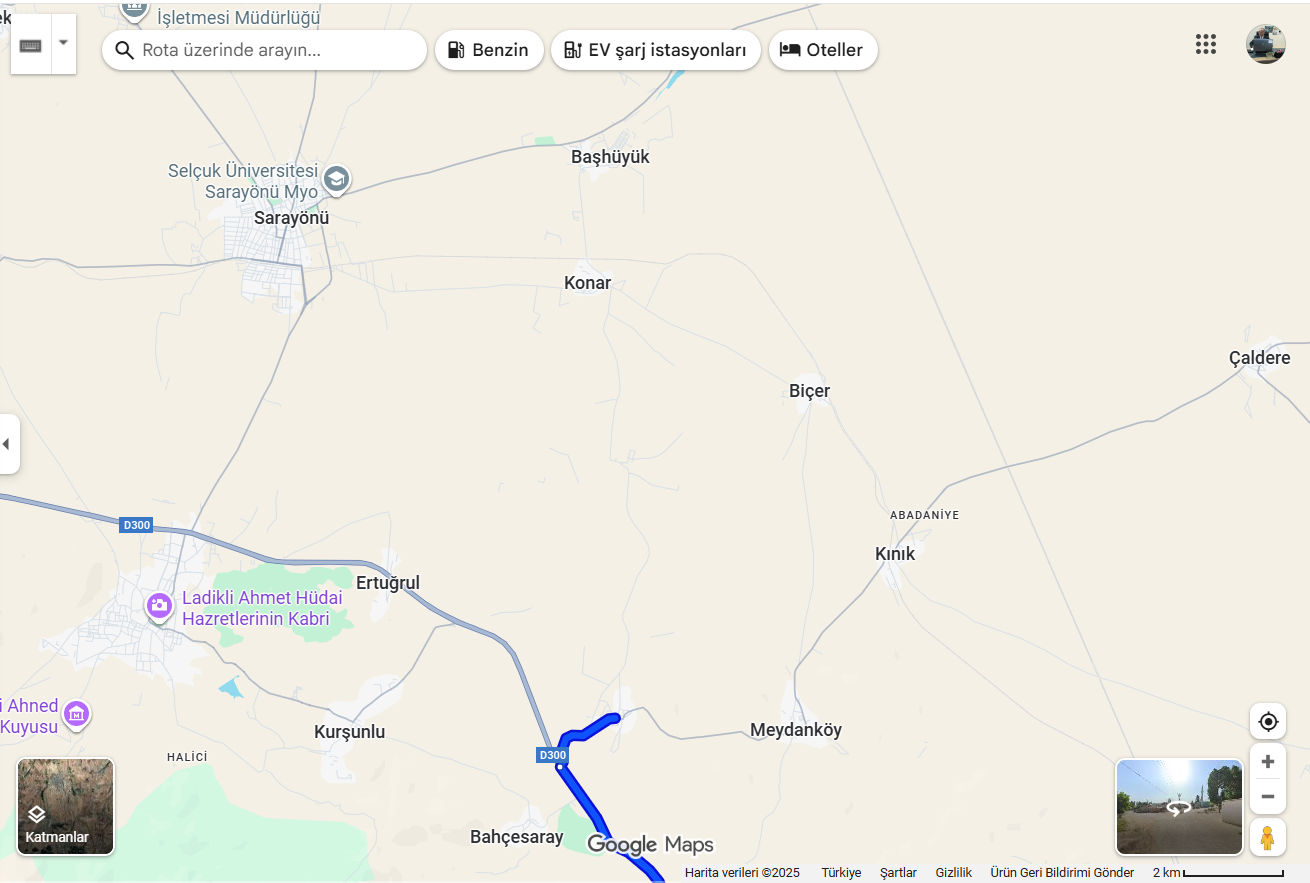
Task: Click the keyboard input tools icon
Action: [x=31, y=45]
